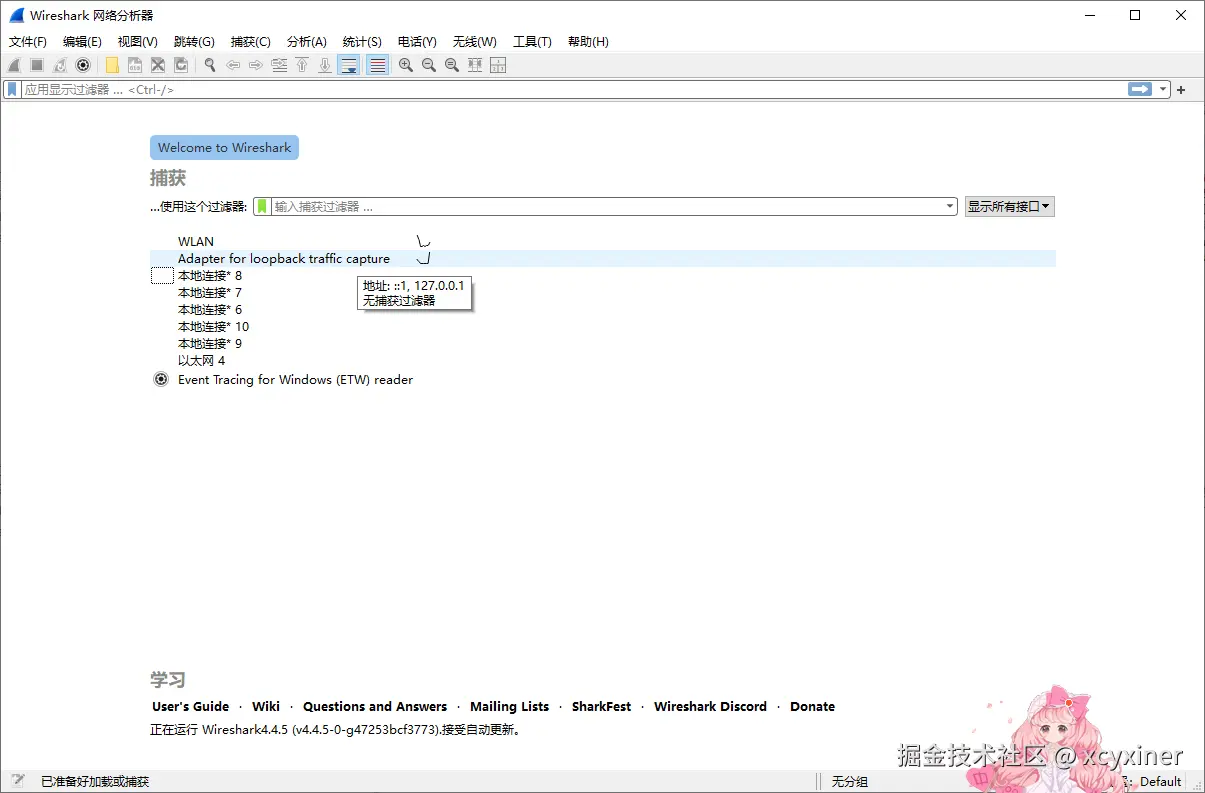Open the 文件(F) menu
This screenshot has width=1205, height=793.
coord(28,42)
